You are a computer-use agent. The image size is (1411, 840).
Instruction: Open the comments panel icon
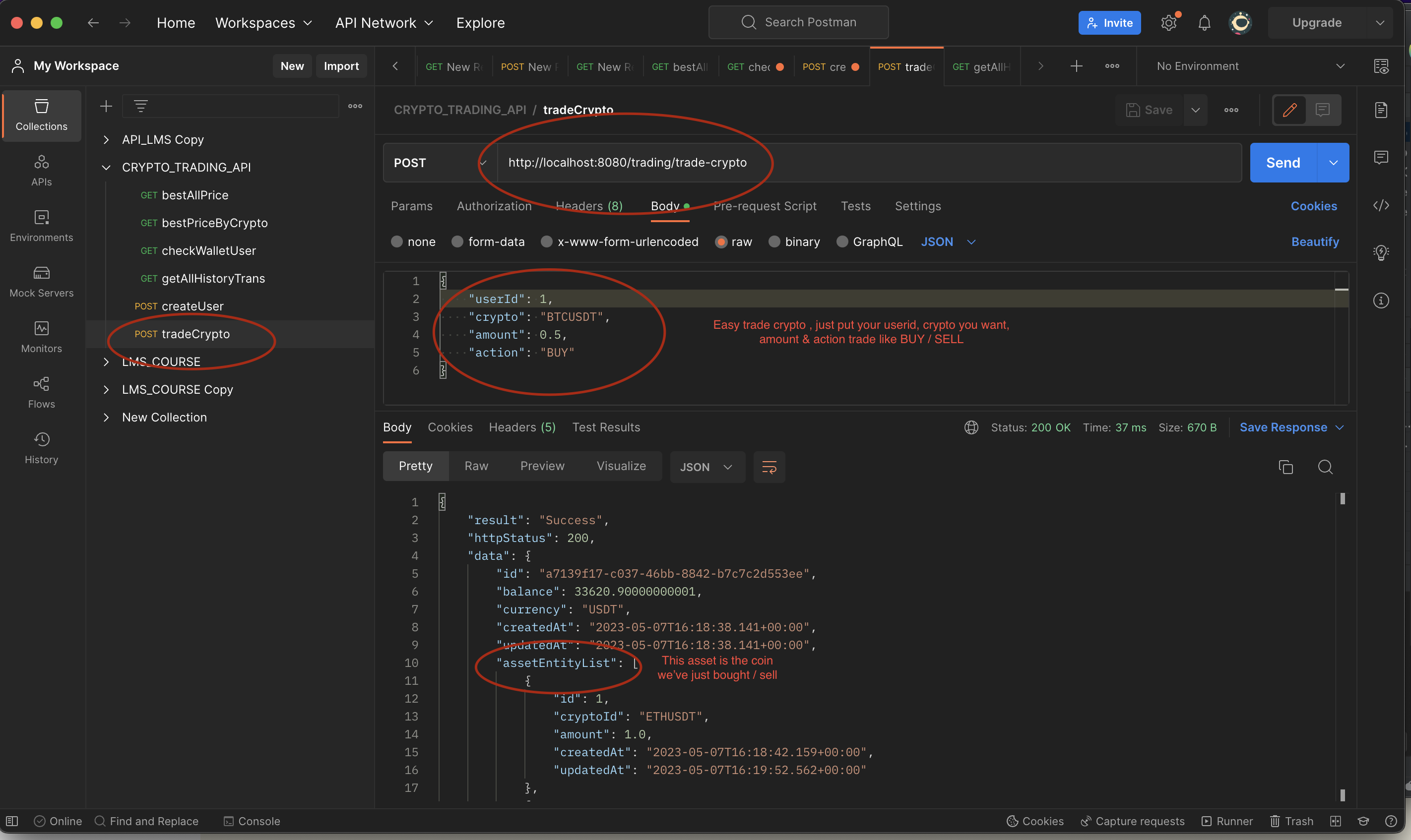tap(1382, 157)
